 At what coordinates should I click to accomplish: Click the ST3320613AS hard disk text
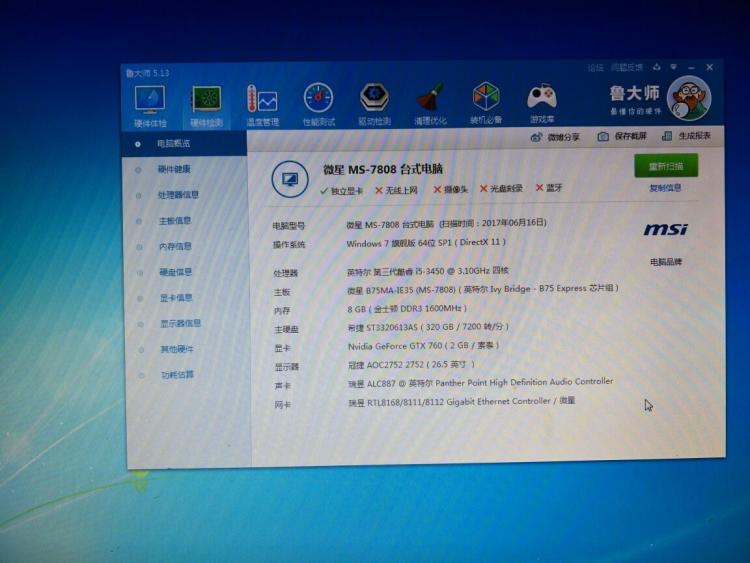click(x=428, y=327)
